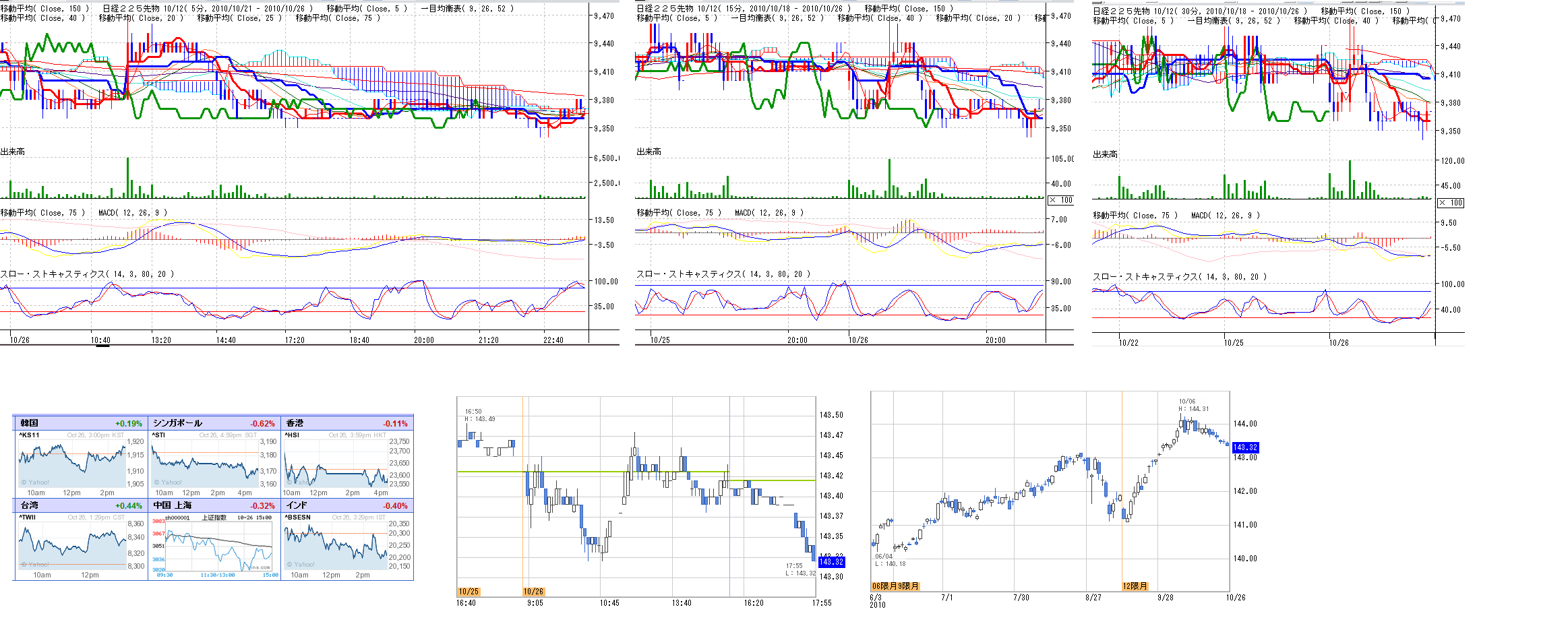The height and width of the screenshot is (628, 1568).
Task: Click the × 100 box on 30-minute chart
Action: point(1450,203)
